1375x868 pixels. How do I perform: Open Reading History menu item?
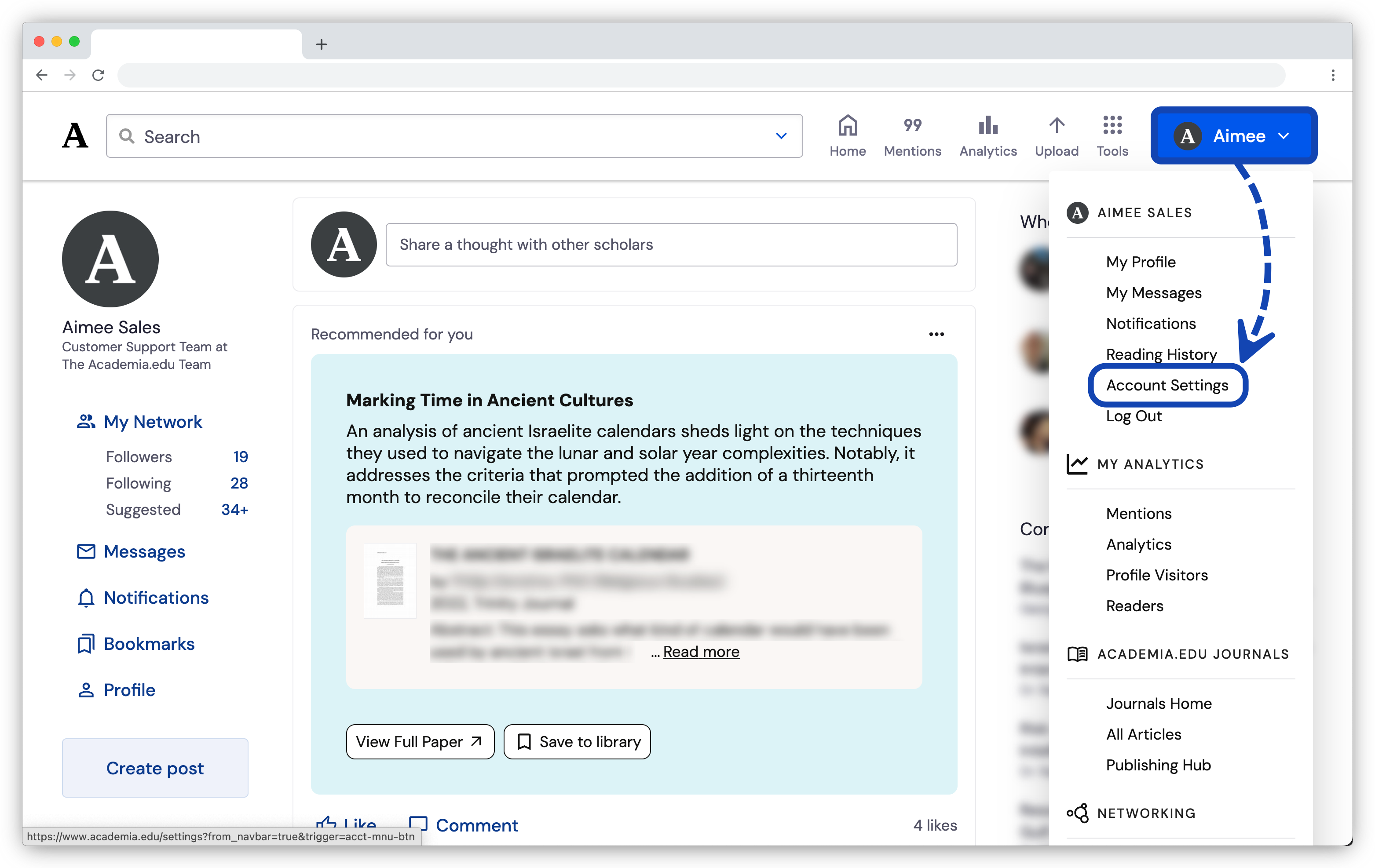coord(1161,354)
